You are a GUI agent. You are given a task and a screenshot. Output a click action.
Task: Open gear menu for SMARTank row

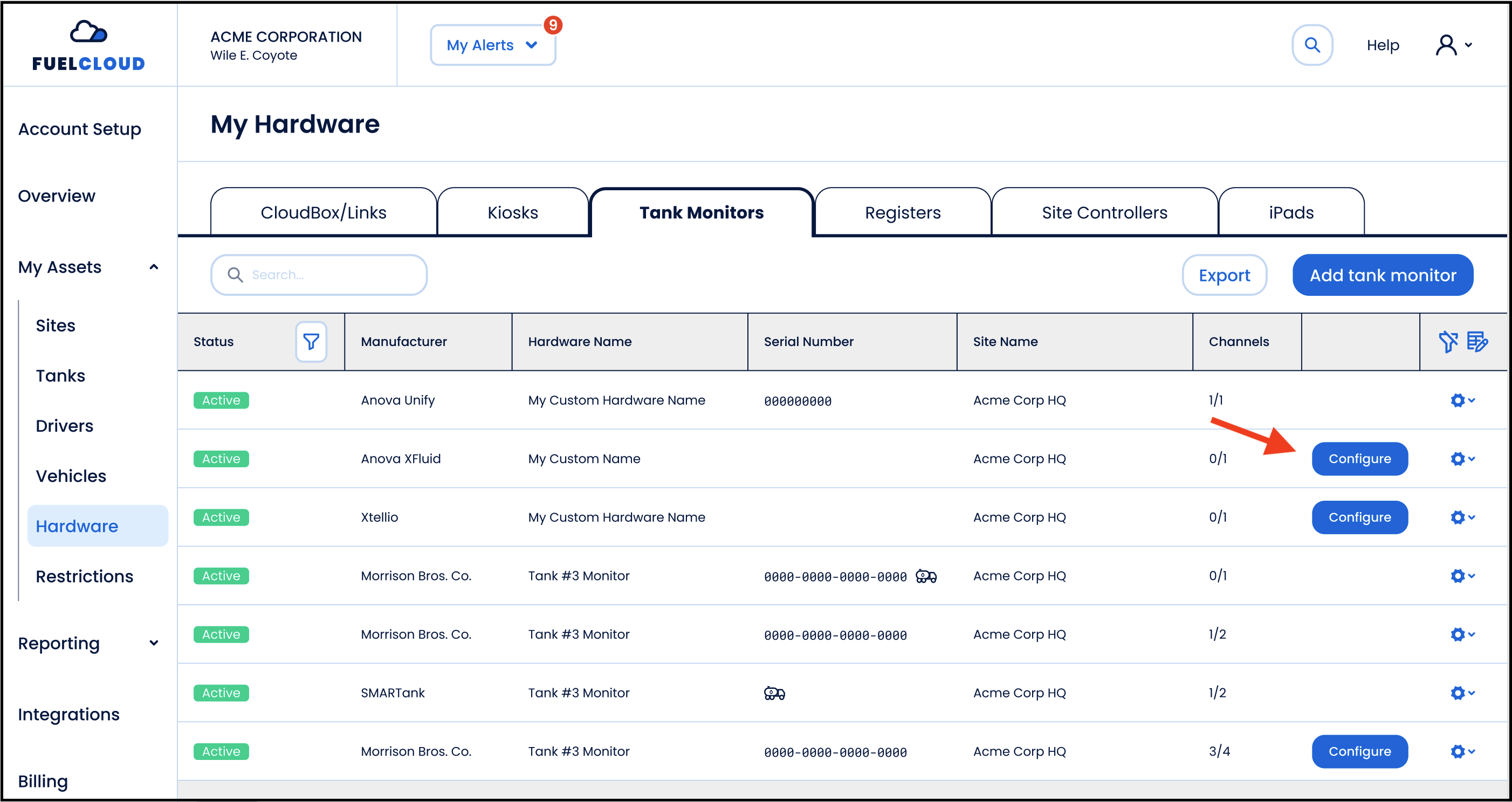click(x=1462, y=693)
